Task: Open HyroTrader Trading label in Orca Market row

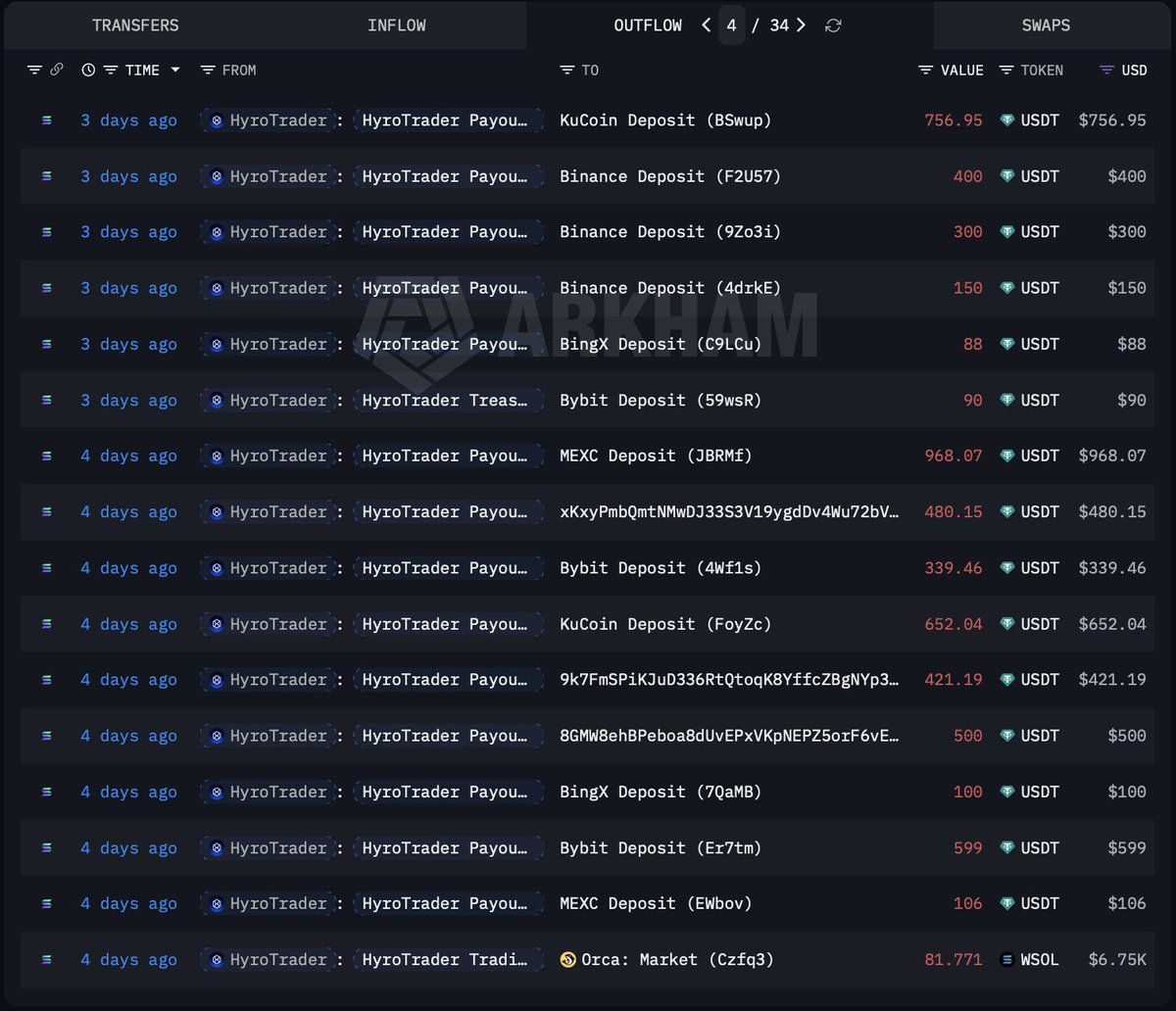Action: (x=449, y=959)
